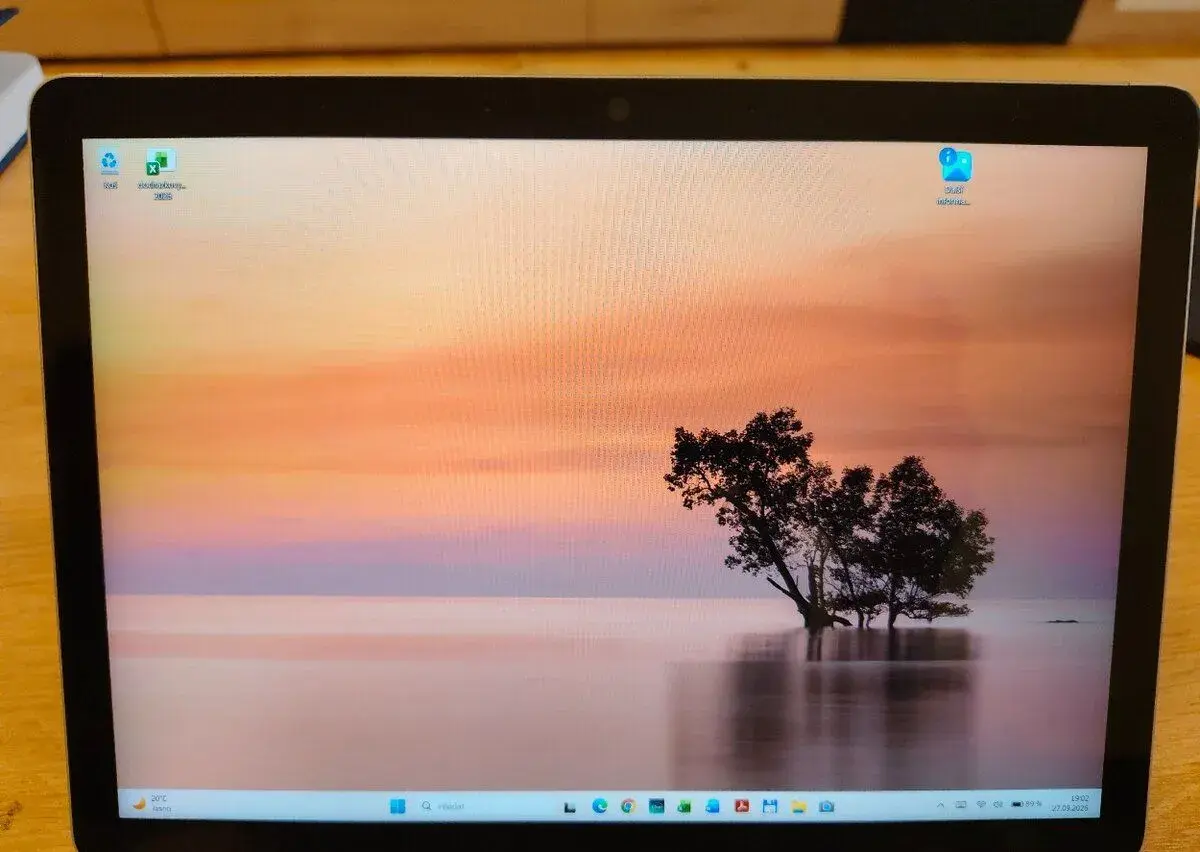Open the floppy disk save app icon
The image size is (1200, 852).
(x=770, y=806)
